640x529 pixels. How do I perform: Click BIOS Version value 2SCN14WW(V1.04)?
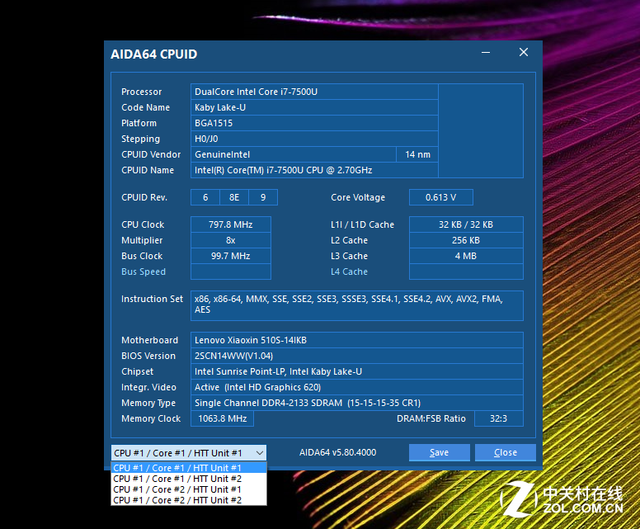(x=357, y=356)
